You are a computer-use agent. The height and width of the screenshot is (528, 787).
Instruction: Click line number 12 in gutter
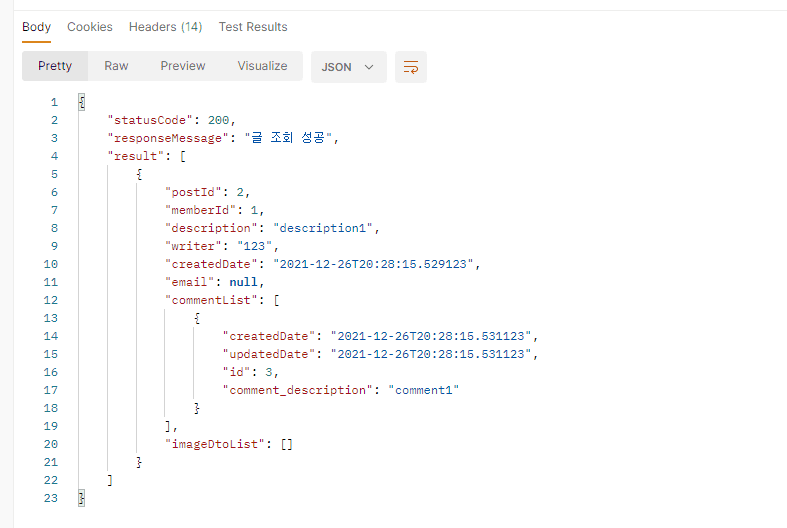tap(51, 300)
